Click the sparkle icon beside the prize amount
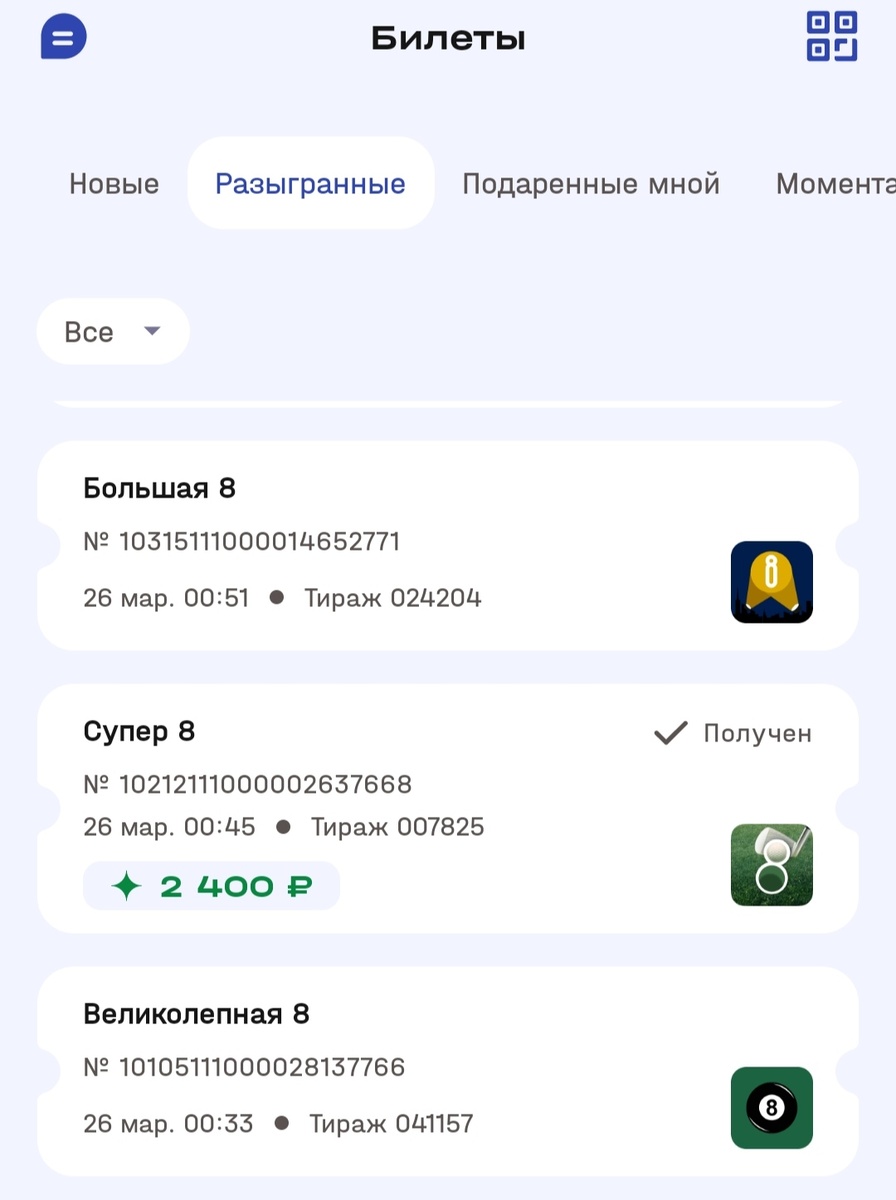 click(x=126, y=885)
